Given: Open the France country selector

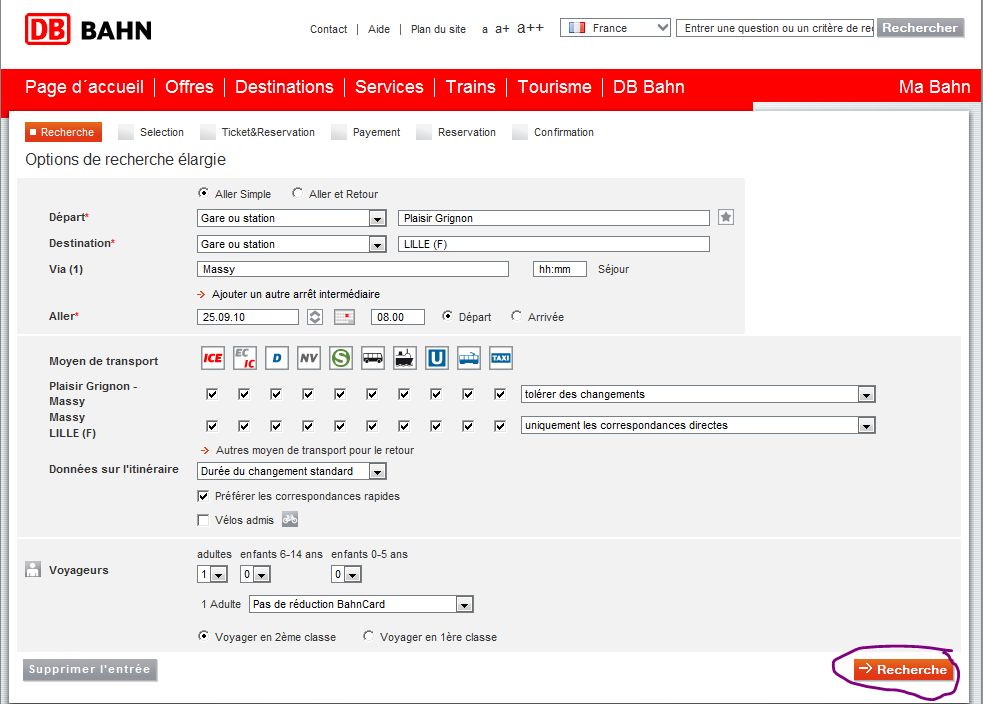Looking at the screenshot, I should 615,28.
